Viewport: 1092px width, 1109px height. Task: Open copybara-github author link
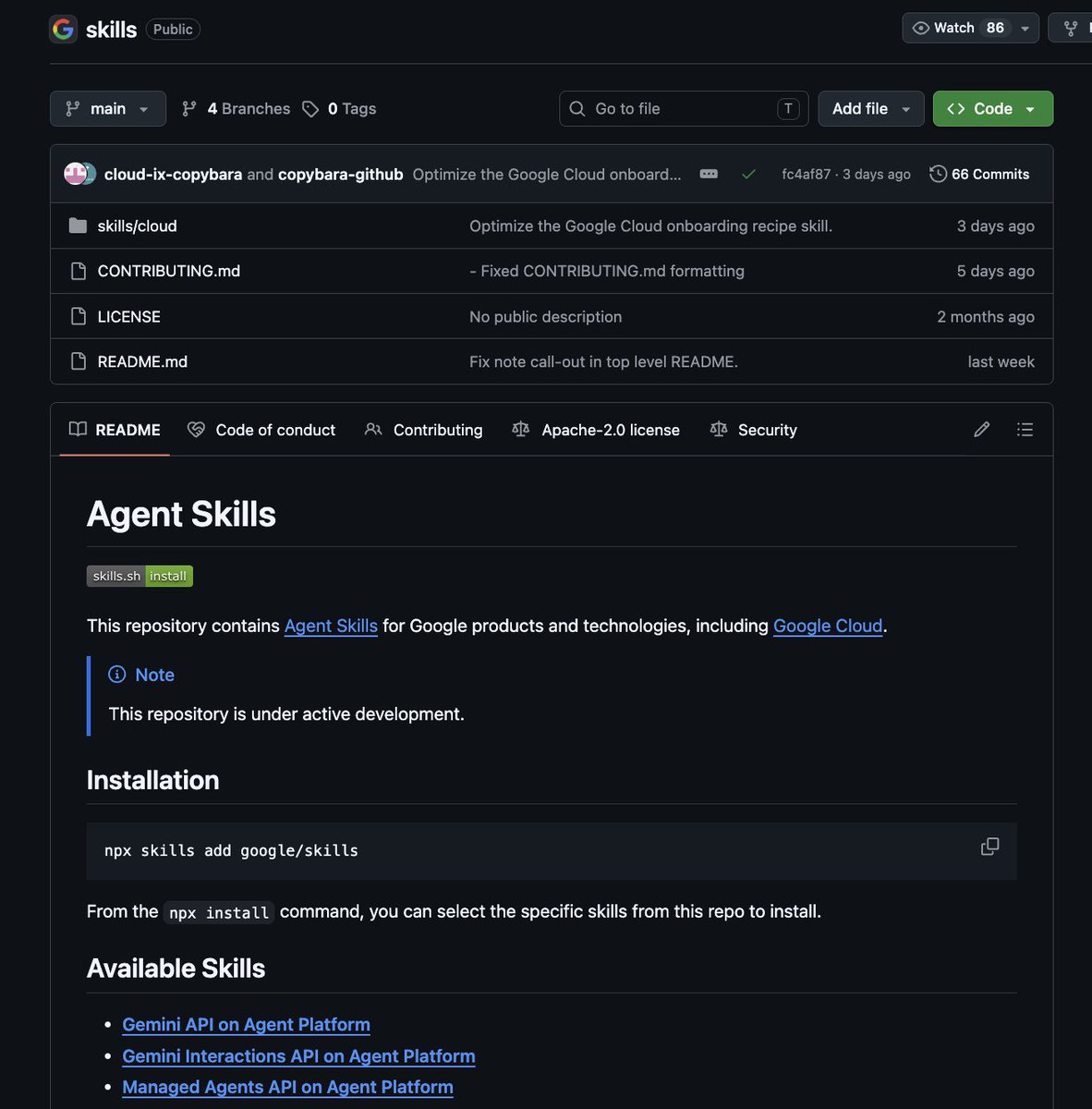click(341, 174)
